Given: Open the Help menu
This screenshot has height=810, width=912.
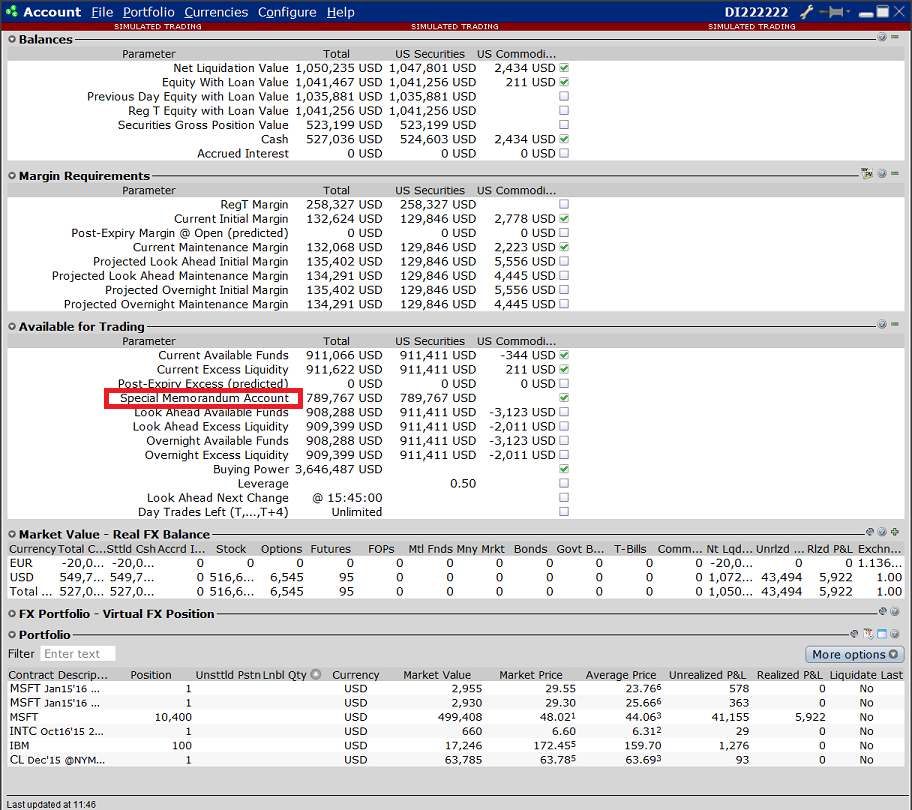Looking at the screenshot, I should click(341, 12).
